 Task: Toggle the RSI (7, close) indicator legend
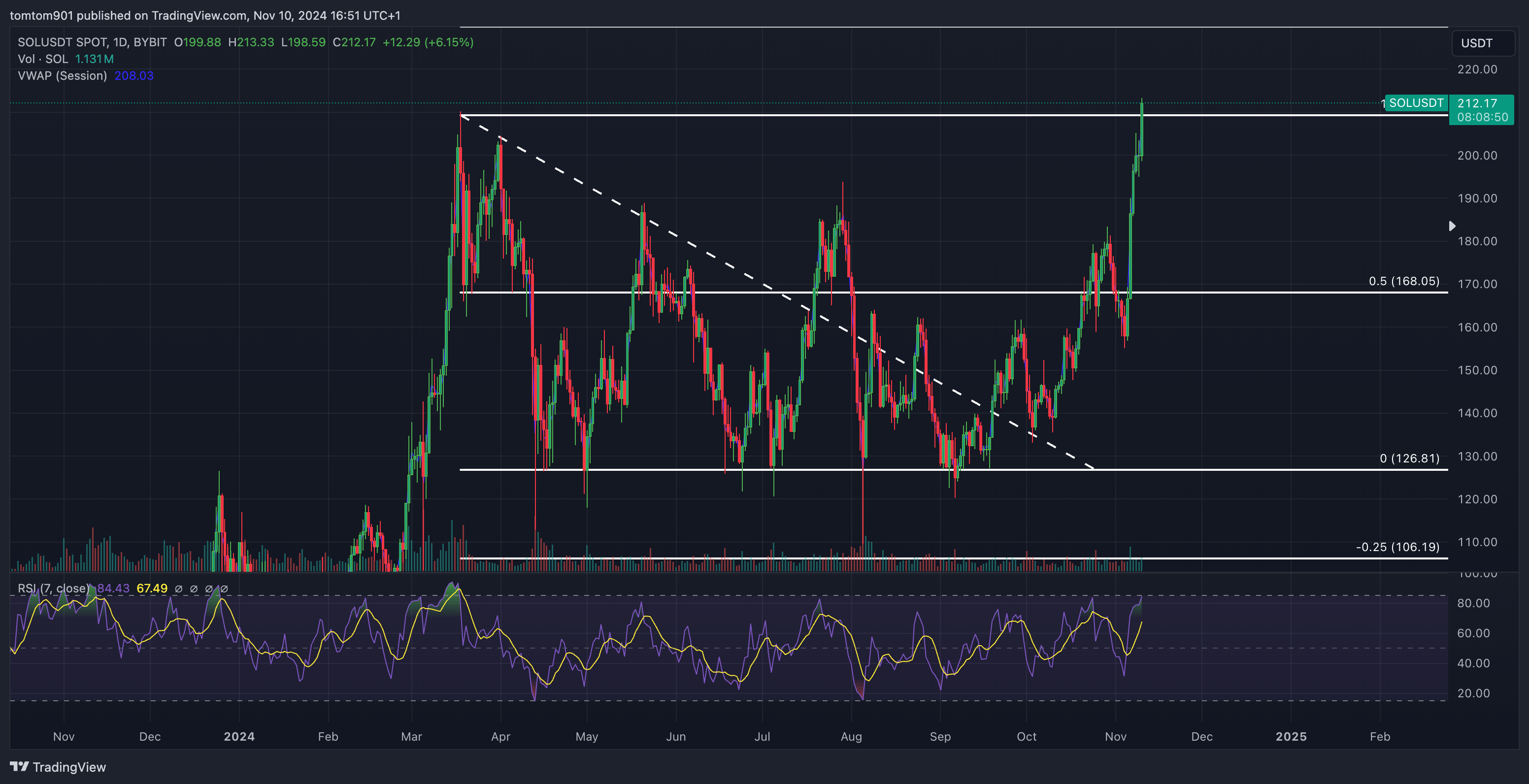pyautogui.click(x=53, y=588)
